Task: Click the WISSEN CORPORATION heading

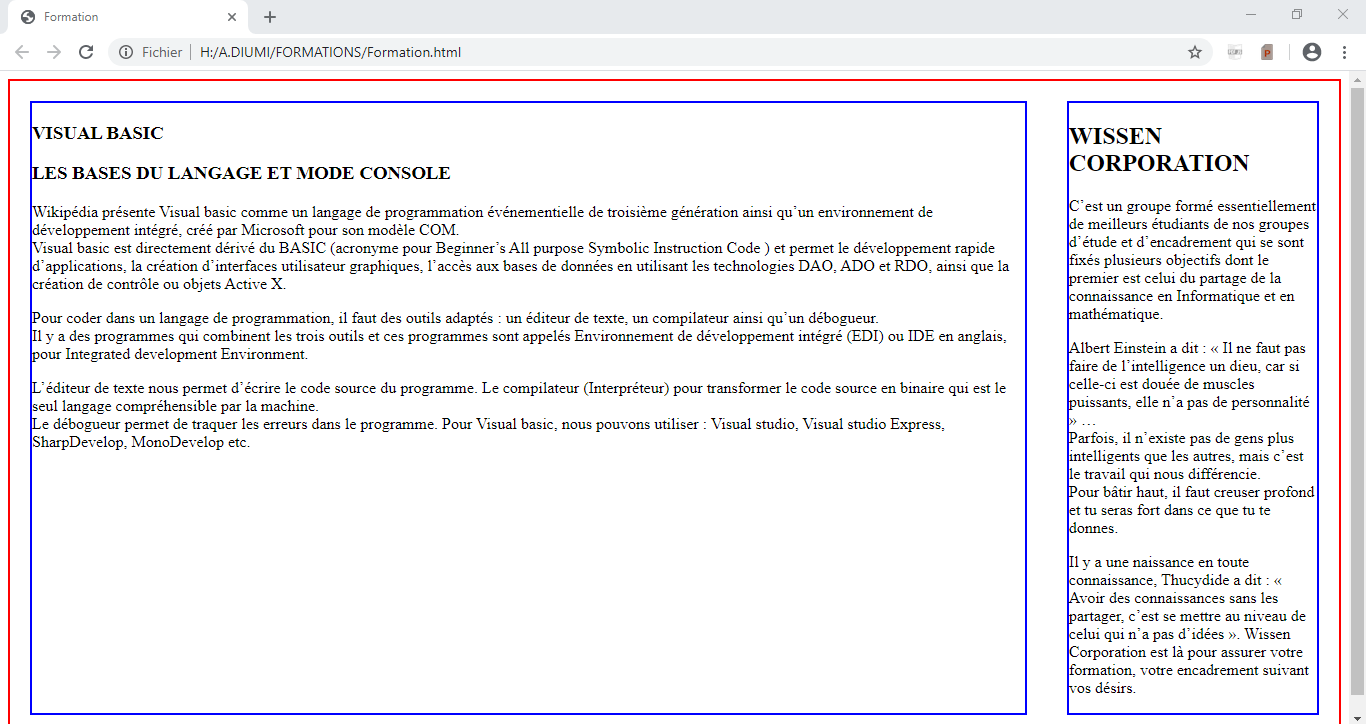Action: [1159, 150]
